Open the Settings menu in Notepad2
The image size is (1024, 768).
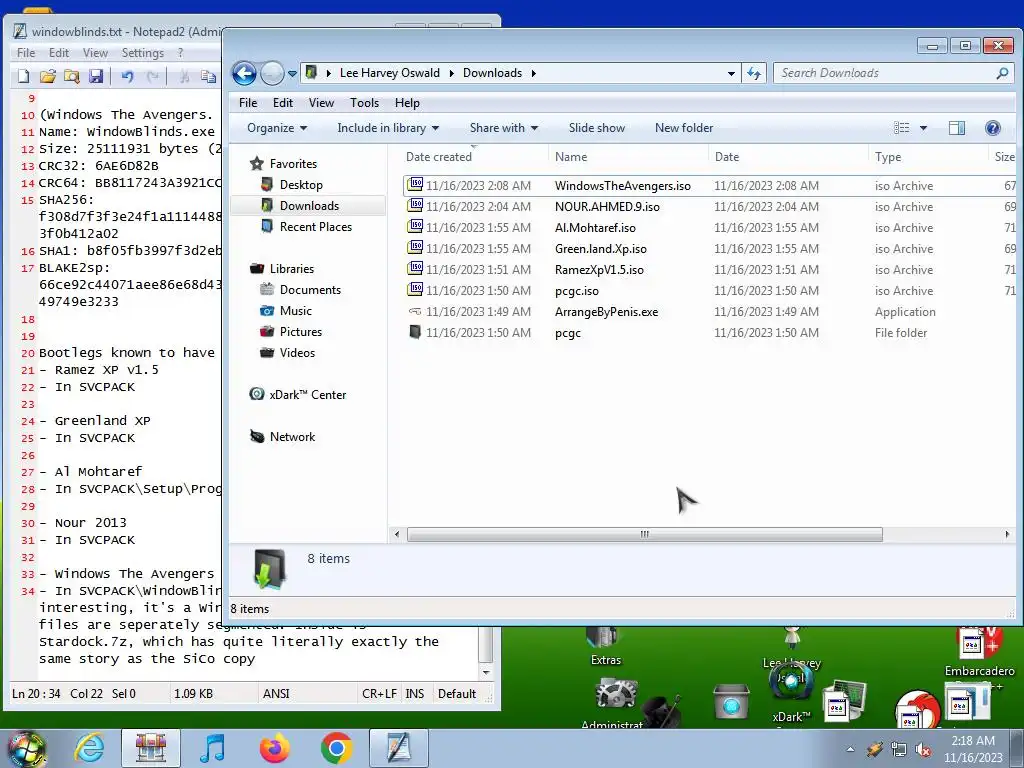pos(142,53)
